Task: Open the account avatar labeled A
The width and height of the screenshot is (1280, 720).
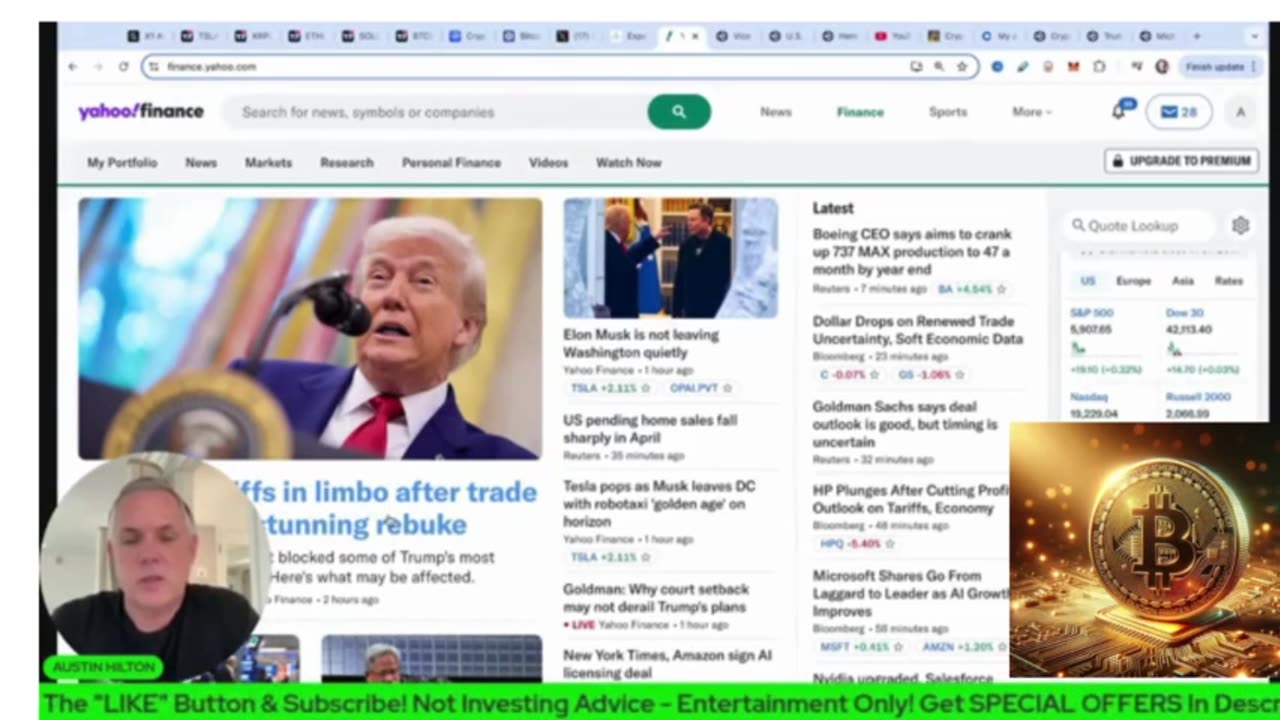Action: [1240, 112]
